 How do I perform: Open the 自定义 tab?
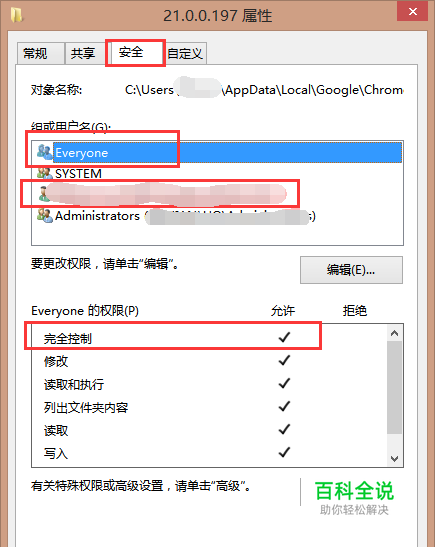(186, 53)
